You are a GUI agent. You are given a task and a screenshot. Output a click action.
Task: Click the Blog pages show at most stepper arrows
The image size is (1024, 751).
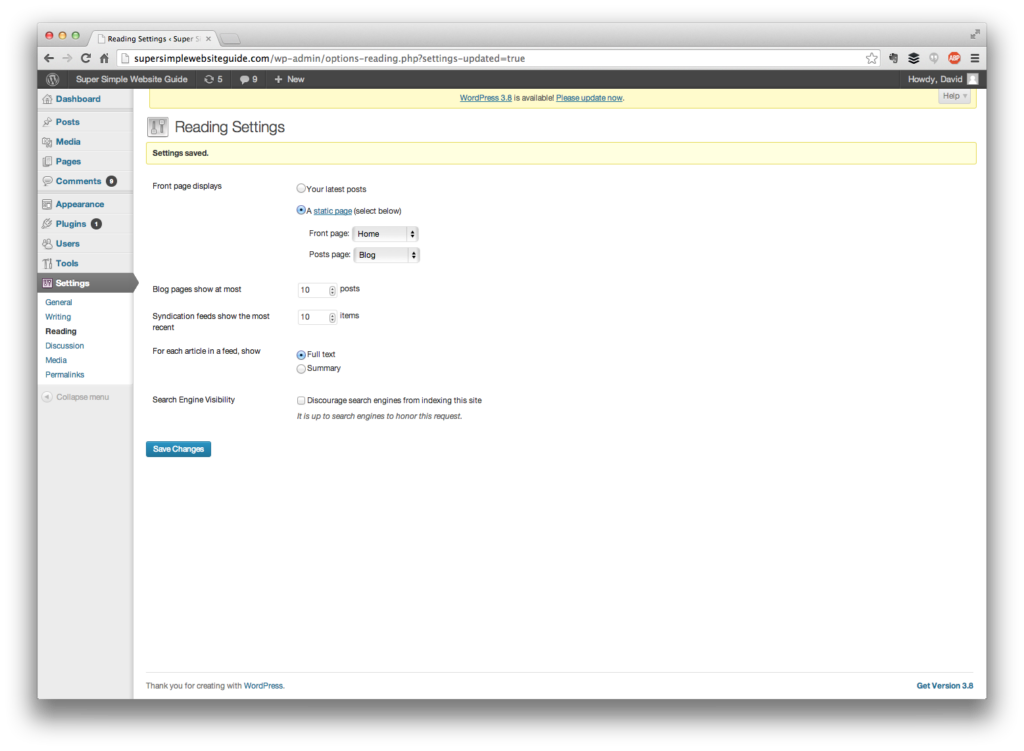pos(332,291)
